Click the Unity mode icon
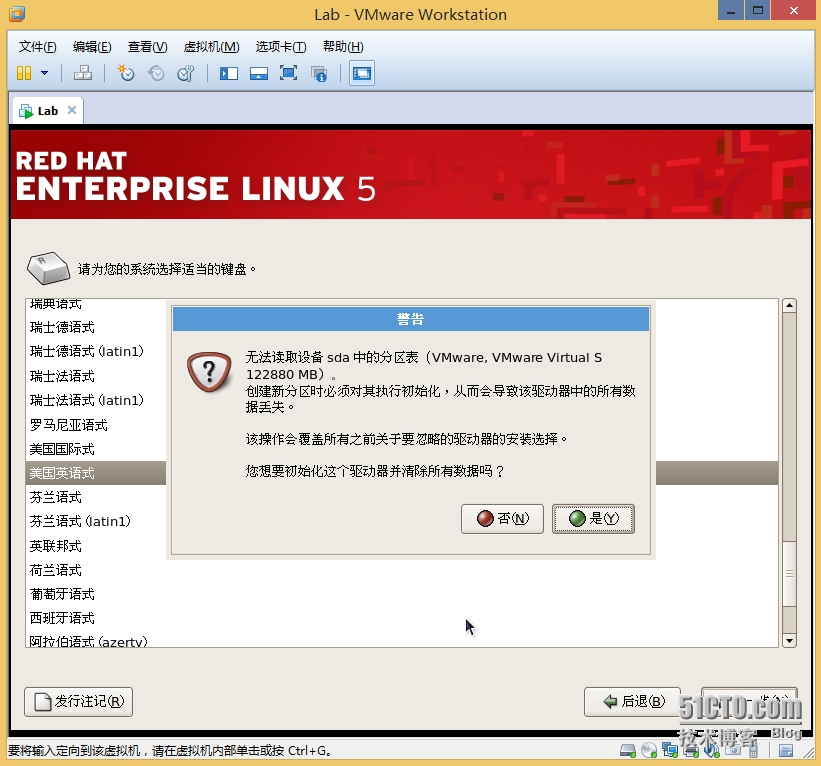This screenshot has height=766, width=821. click(x=319, y=73)
